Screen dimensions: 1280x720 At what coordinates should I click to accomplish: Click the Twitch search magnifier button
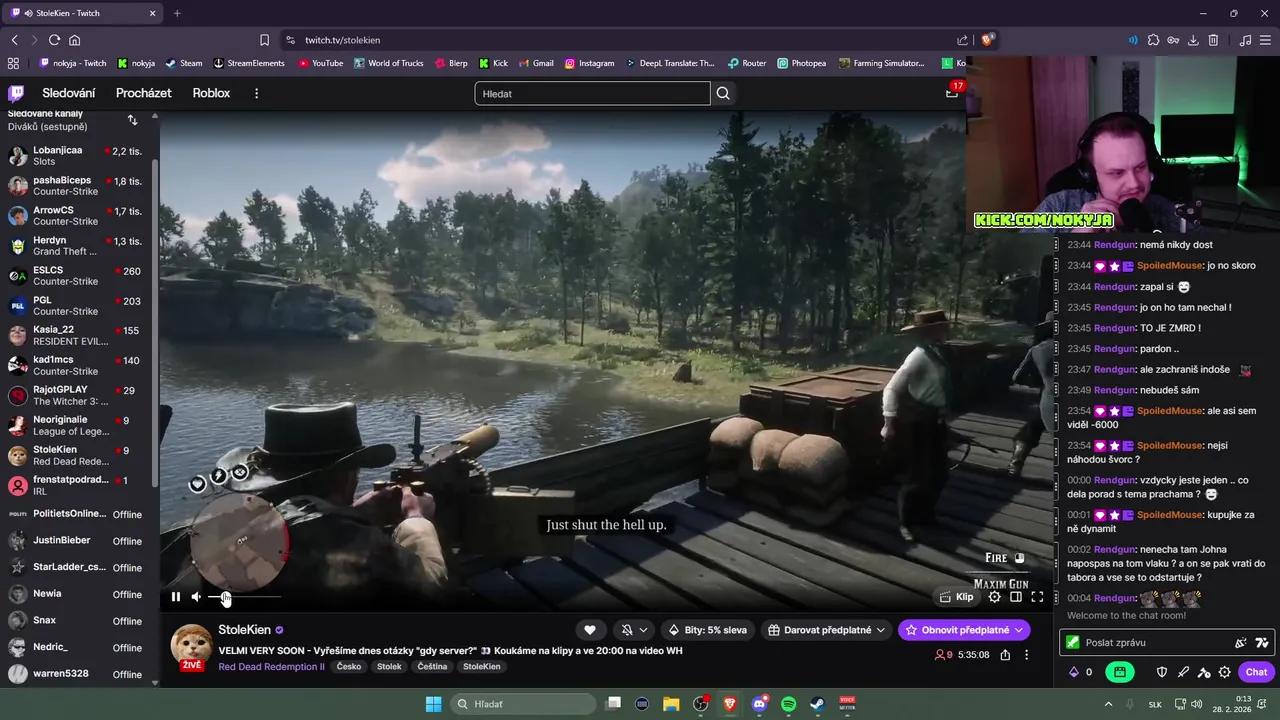(x=723, y=93)
